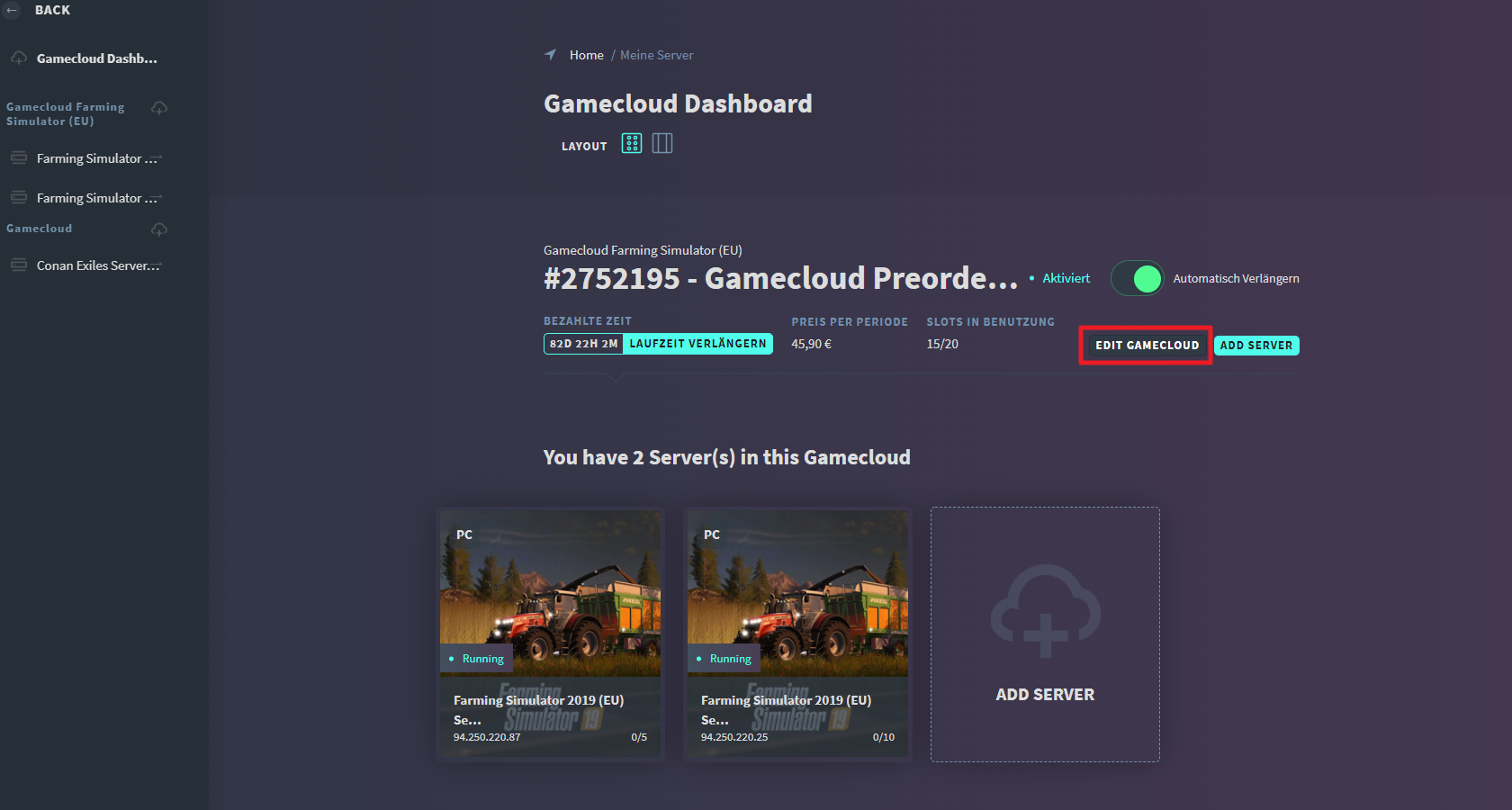Click the LAUFZEIT VERLÄNGERN button

point(697,343)
